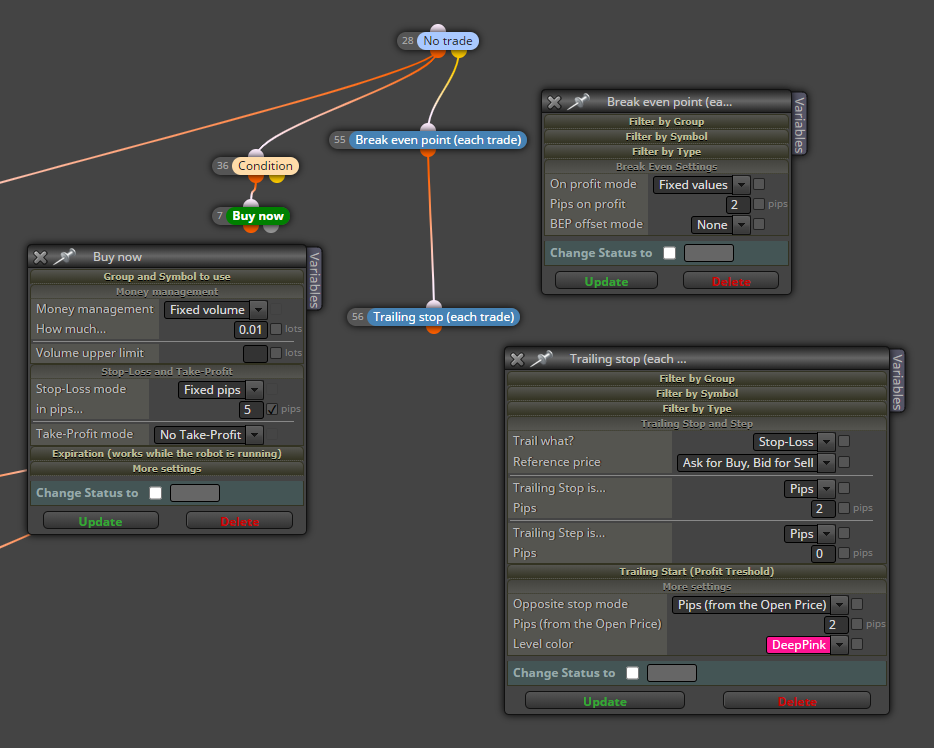This screenshot has width=934, height=748.
Task: Select the Condition node
Action: [266, 166]
